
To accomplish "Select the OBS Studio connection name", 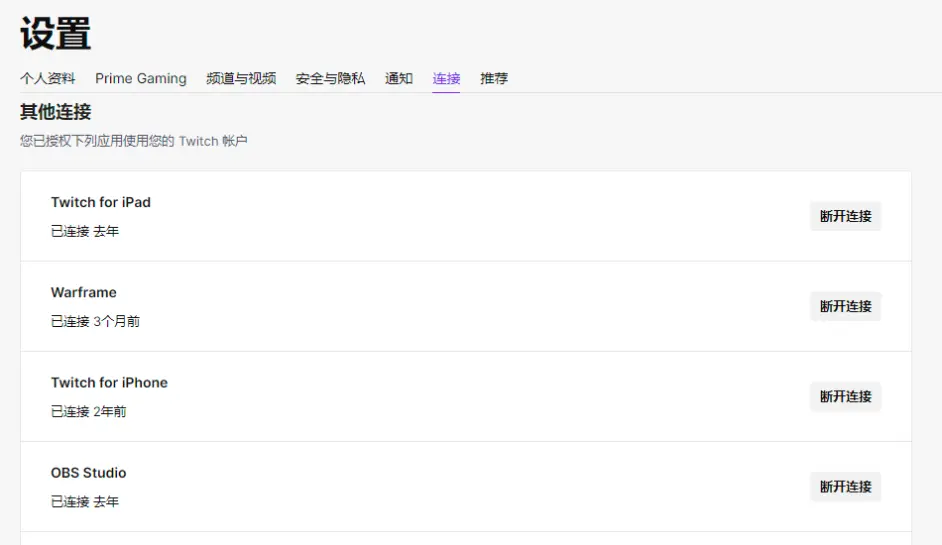I will coord(88,472).
